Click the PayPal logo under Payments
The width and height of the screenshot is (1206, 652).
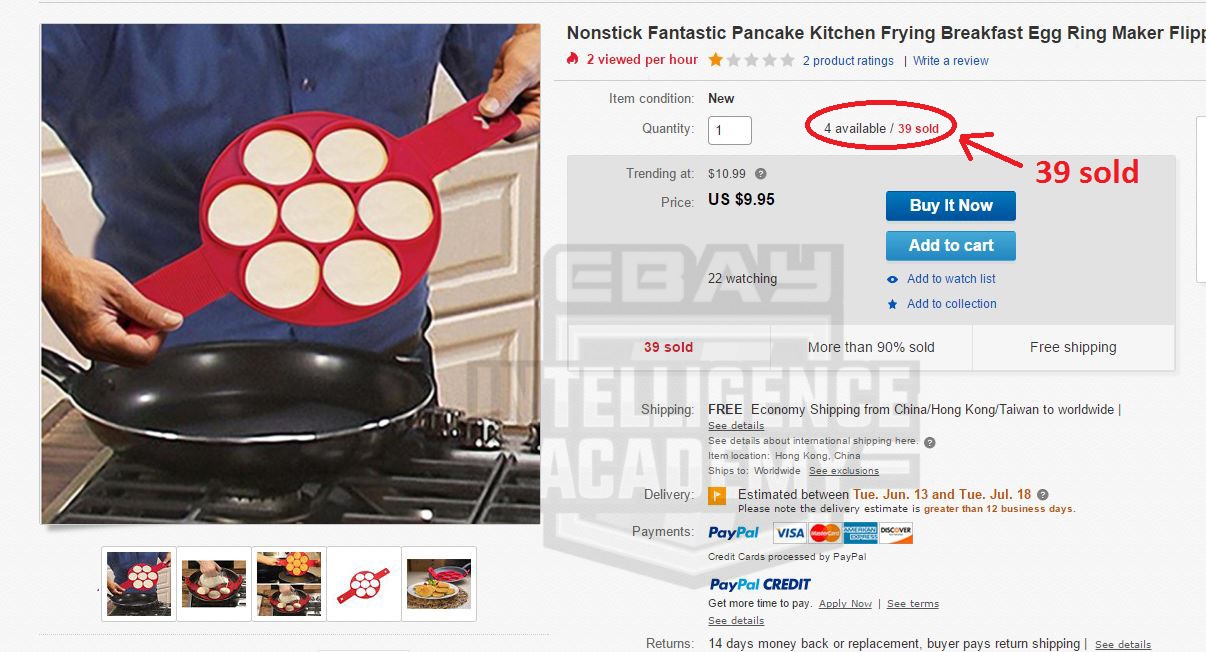pyautogui.click(x=734, y=533)
